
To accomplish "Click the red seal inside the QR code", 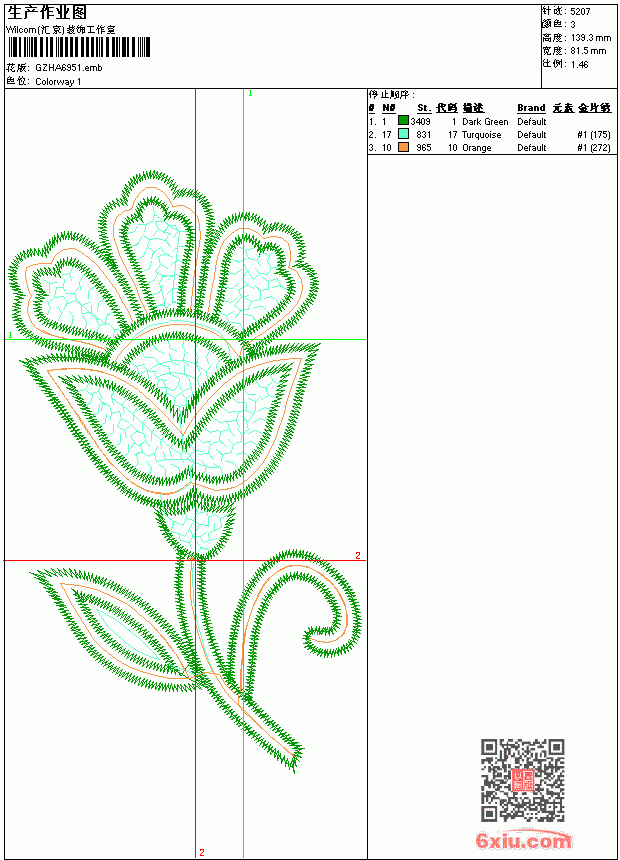I will pyautogui.click(x=523, y=780).
